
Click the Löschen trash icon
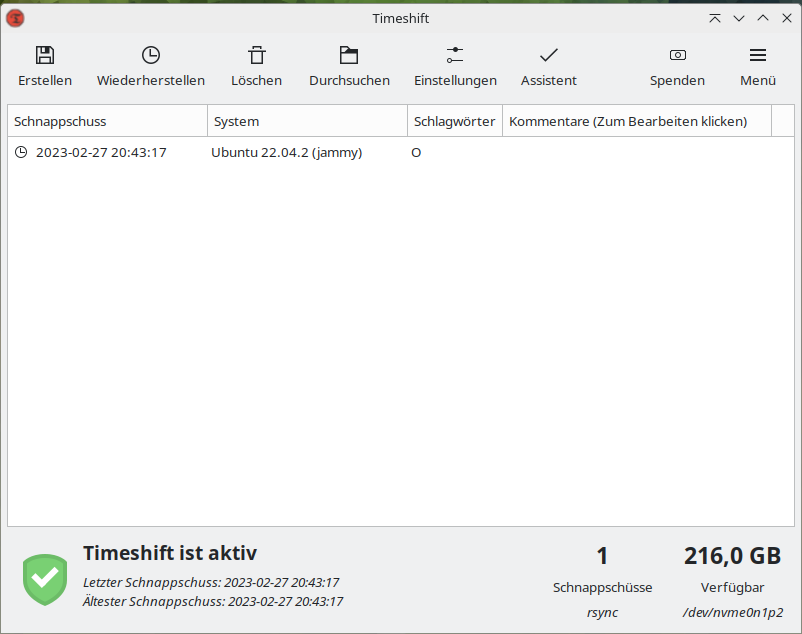[x=257, y=55]
